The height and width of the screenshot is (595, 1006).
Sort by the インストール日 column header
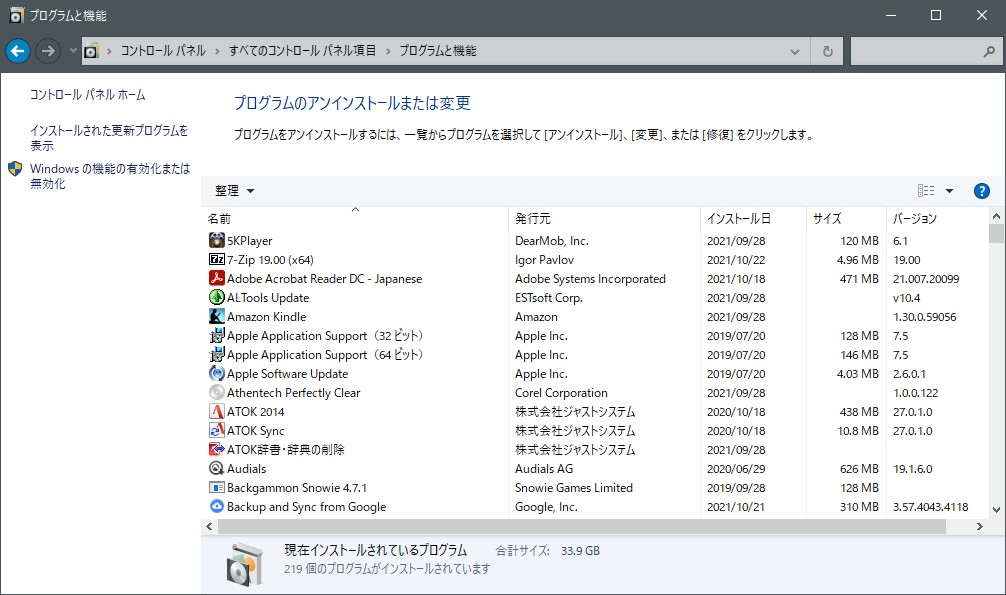tap(753, 218)
